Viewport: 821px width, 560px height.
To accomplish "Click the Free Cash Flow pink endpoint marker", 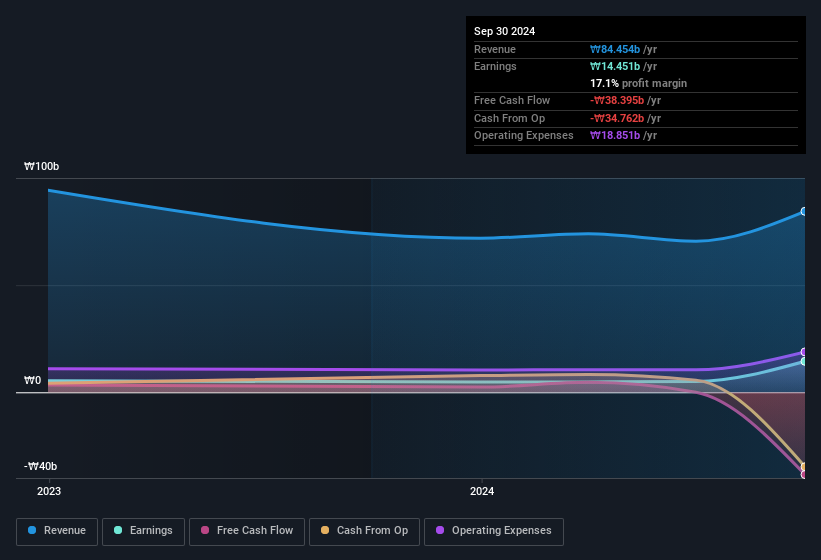I will 804,475.
